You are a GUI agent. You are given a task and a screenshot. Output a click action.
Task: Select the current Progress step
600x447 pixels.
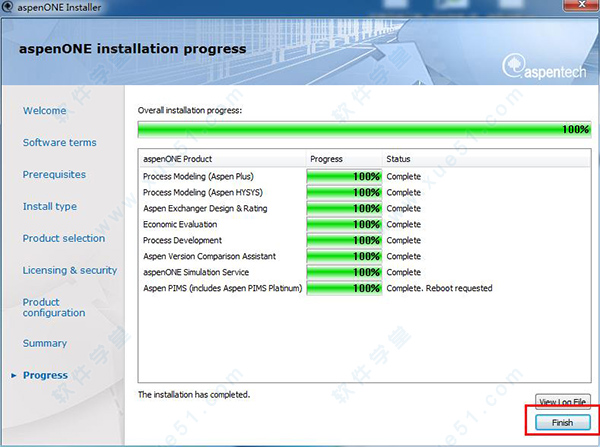coord(45,375)
